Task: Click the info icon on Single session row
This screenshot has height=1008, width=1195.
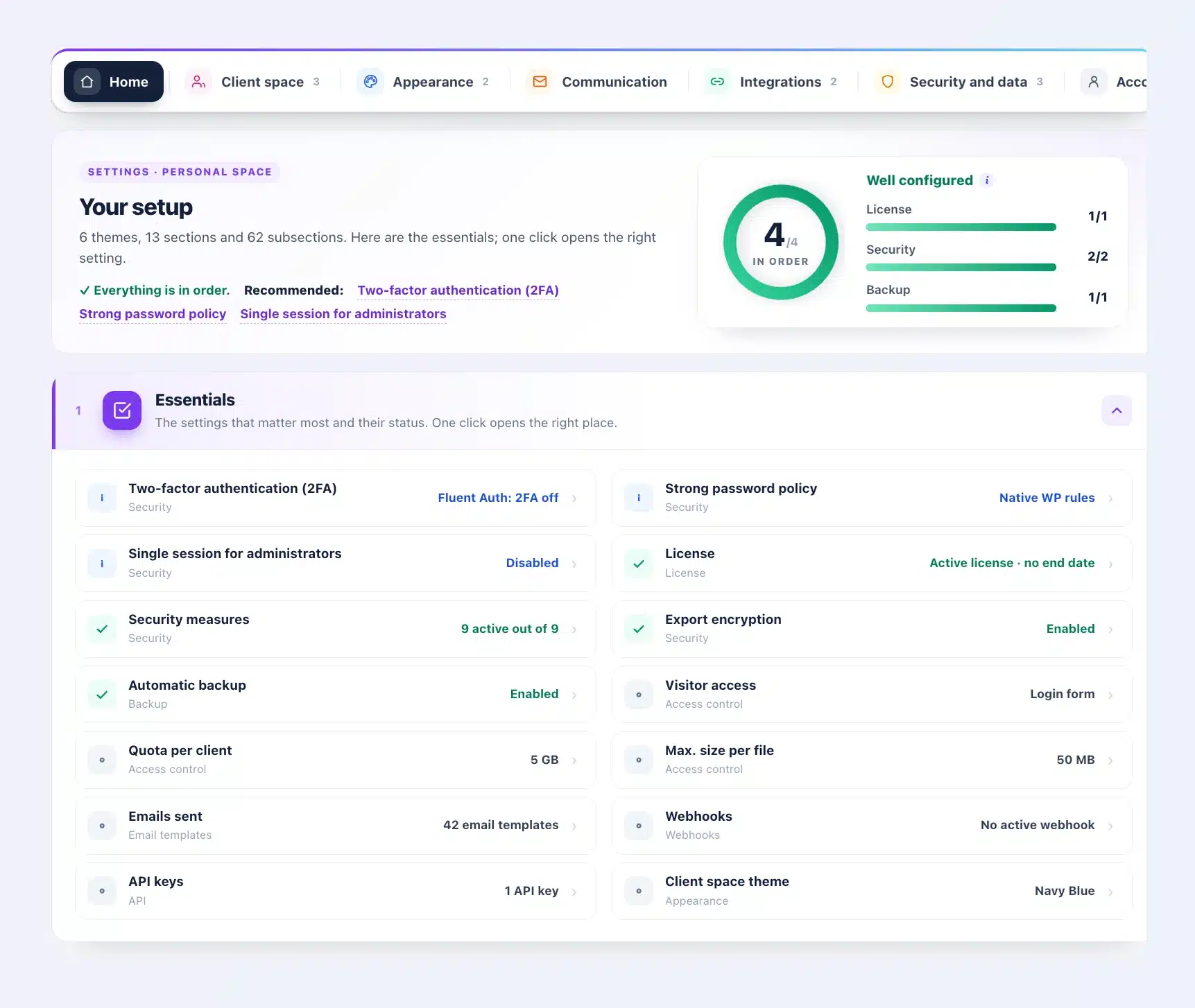Action: pos(102,564)
